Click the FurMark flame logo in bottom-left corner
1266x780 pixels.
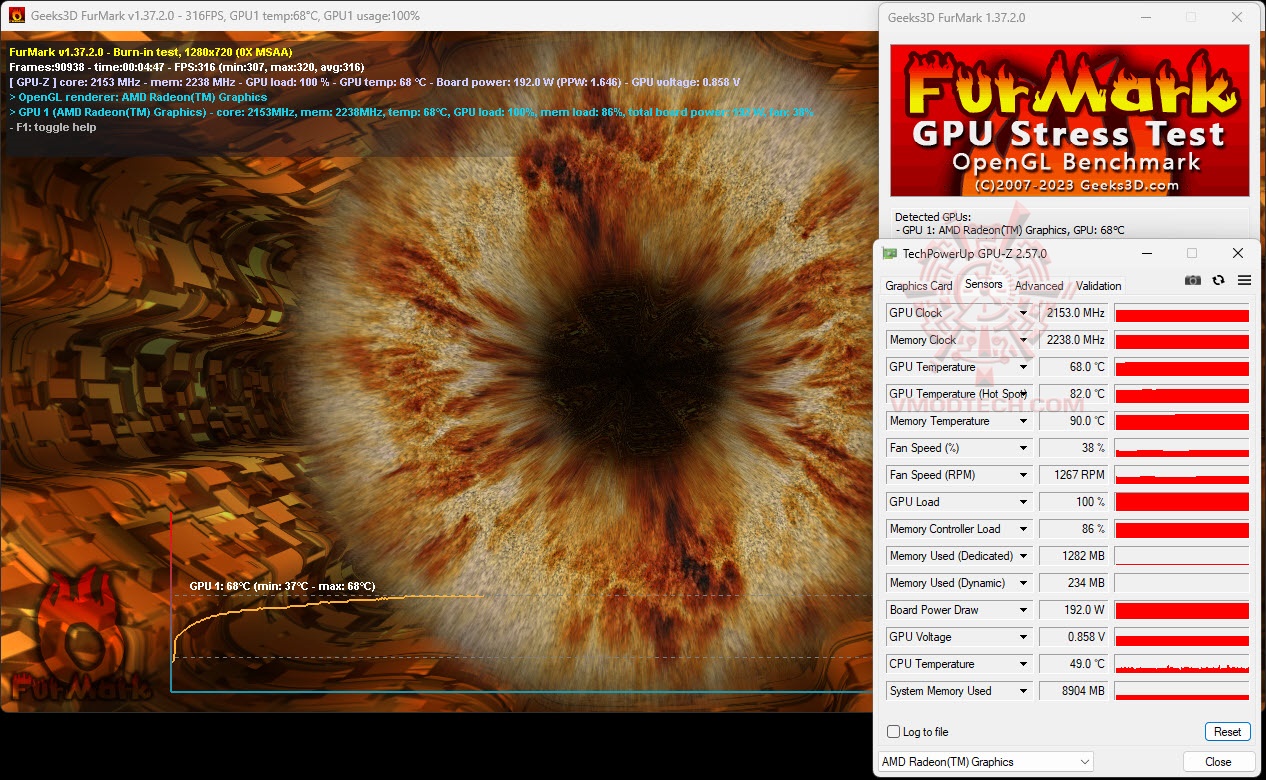80,635
